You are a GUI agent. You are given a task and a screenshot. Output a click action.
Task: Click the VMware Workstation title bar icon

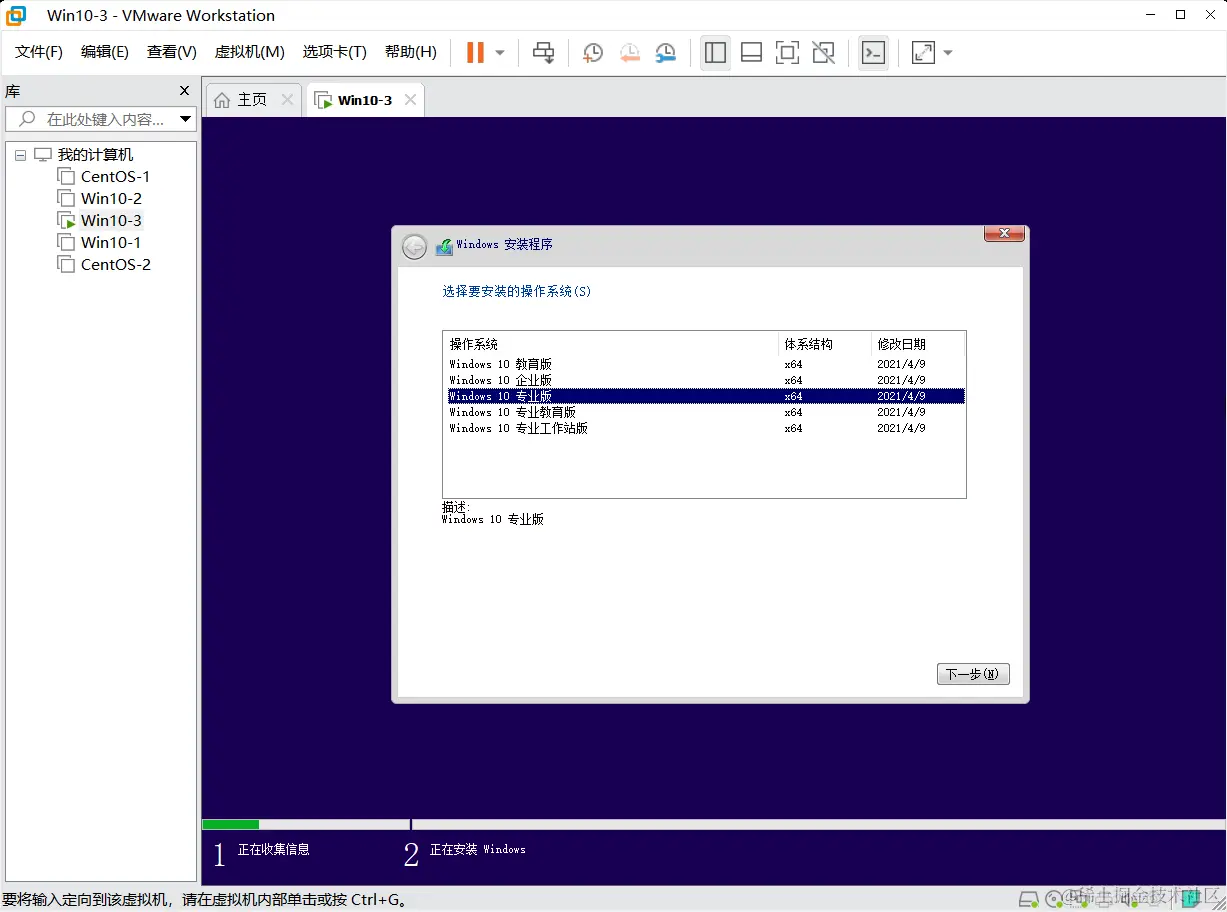[x=16, y=15]
